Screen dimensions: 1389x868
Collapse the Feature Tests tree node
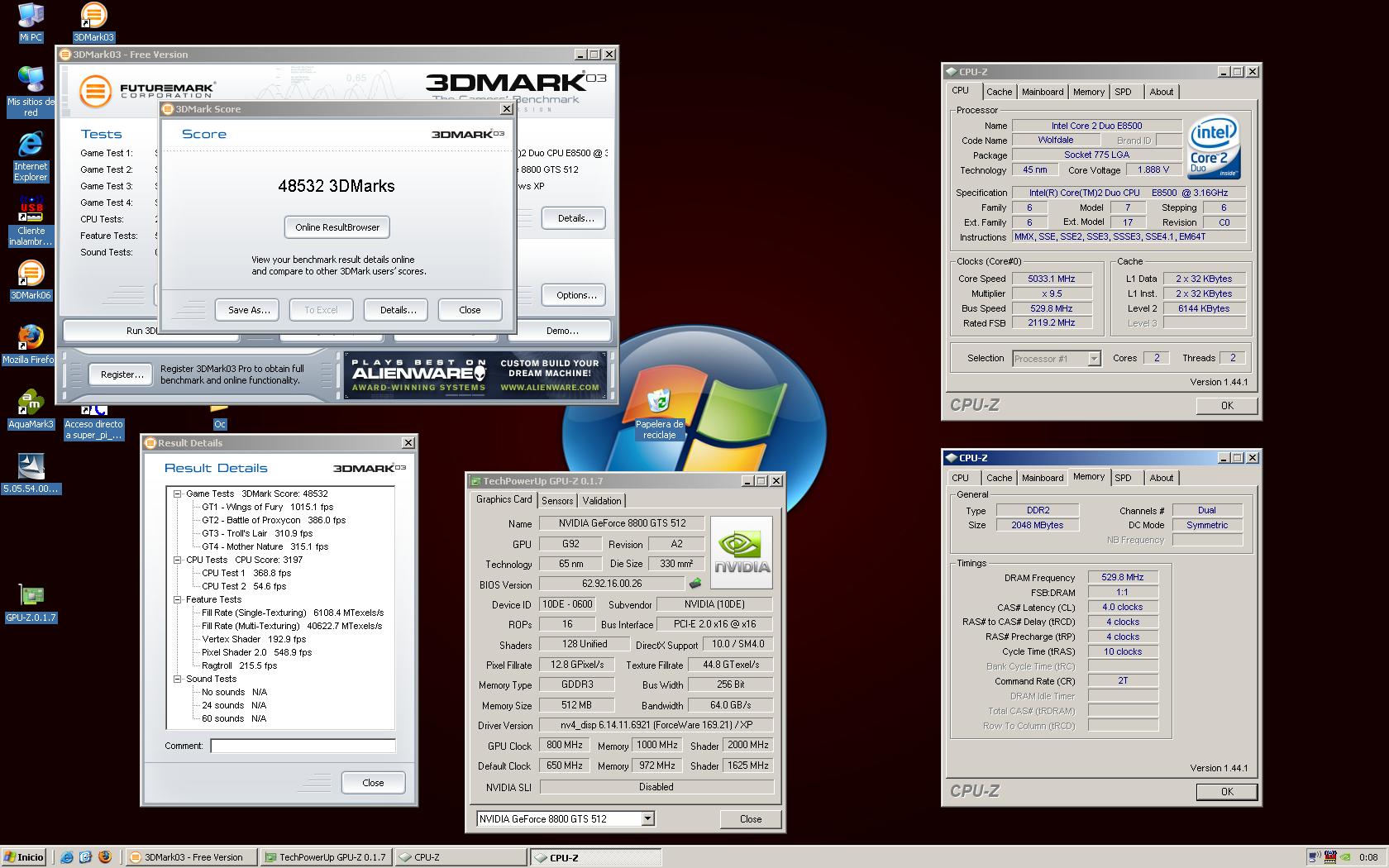tap(177, 599)
